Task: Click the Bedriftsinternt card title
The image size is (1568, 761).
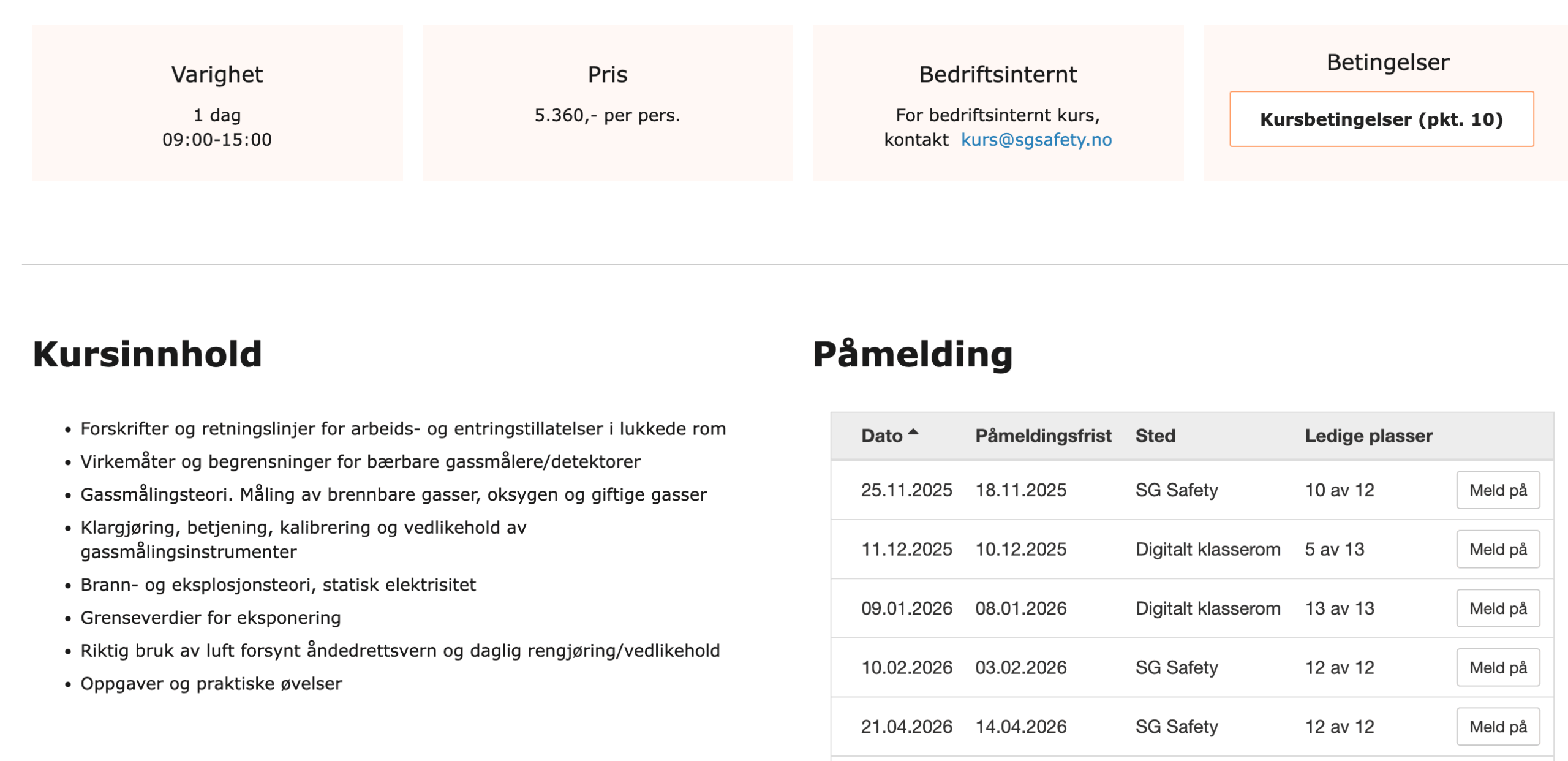Action: [x=998, y=75]
